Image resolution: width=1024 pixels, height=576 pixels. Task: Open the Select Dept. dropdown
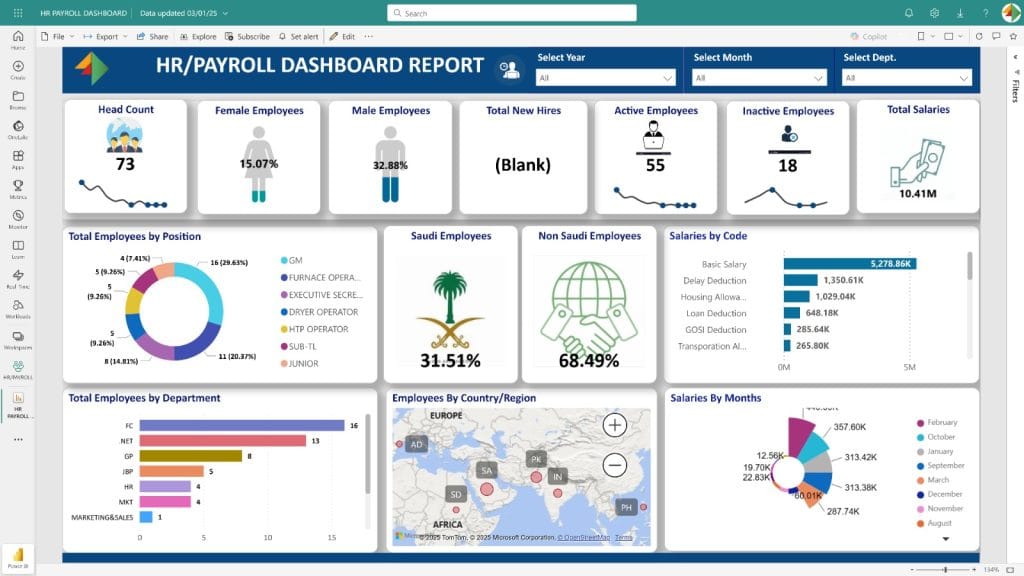907,77
